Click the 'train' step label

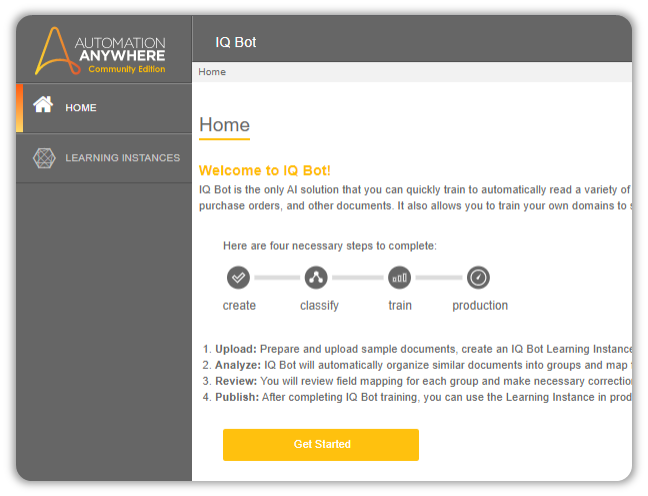point(400,305)
